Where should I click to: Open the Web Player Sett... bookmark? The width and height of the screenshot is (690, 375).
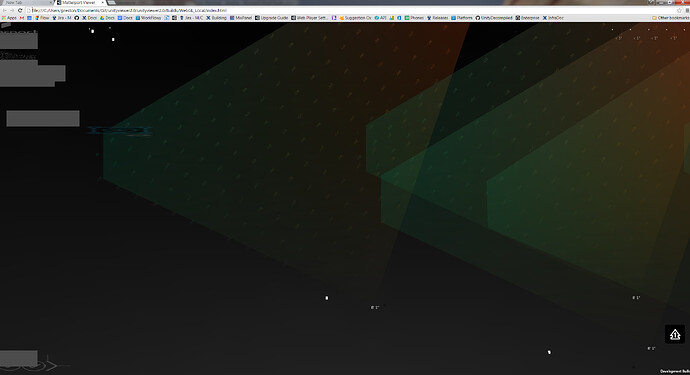point(309,18)
